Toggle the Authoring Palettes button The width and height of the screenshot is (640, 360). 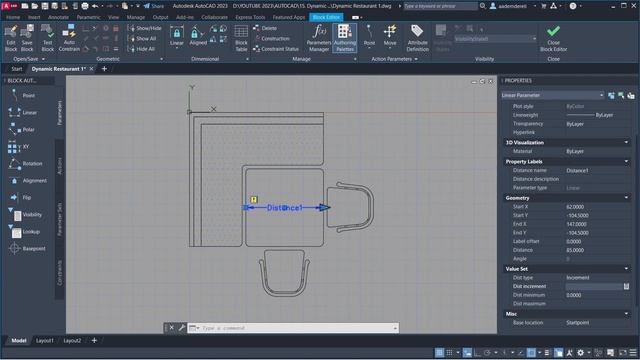(x=345, y=38)
